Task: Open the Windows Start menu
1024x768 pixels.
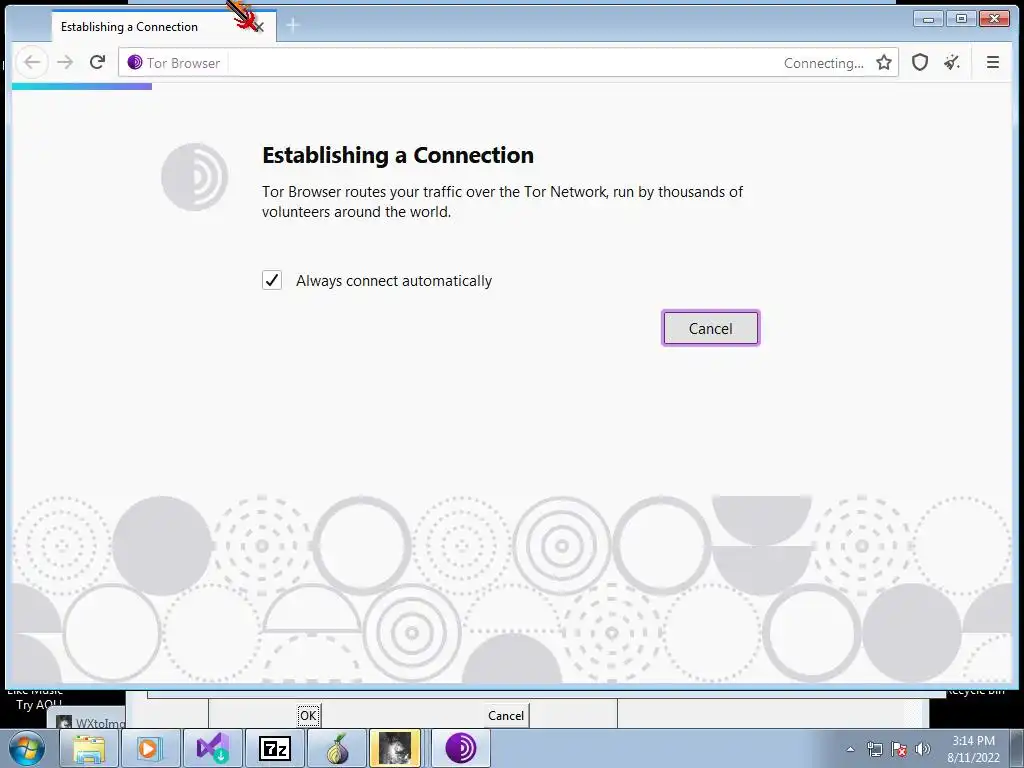Action: (26, 748)
